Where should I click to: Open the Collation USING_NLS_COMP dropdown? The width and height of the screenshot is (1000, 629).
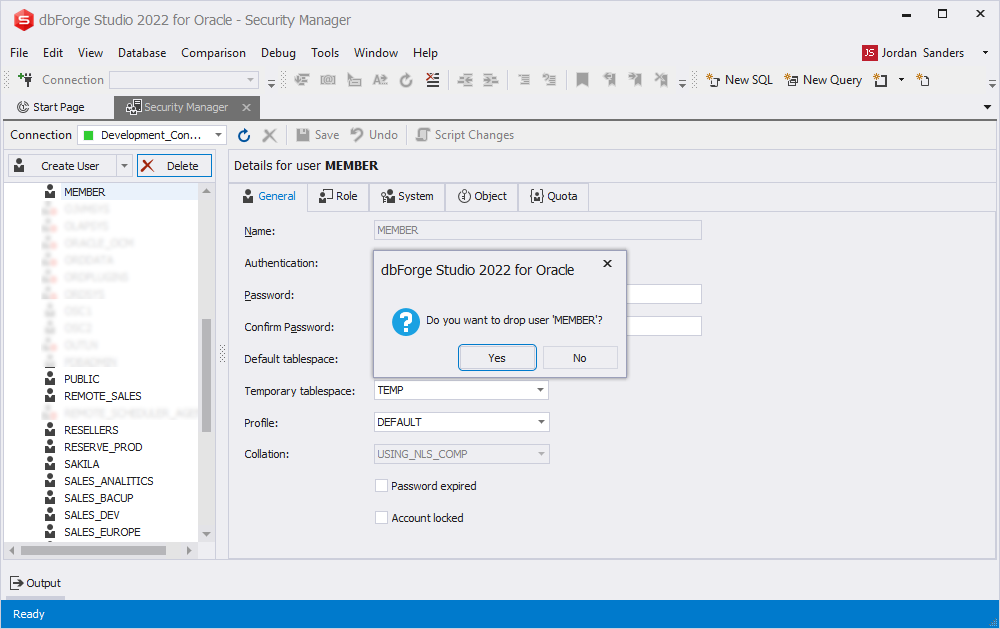coord(541,454)
